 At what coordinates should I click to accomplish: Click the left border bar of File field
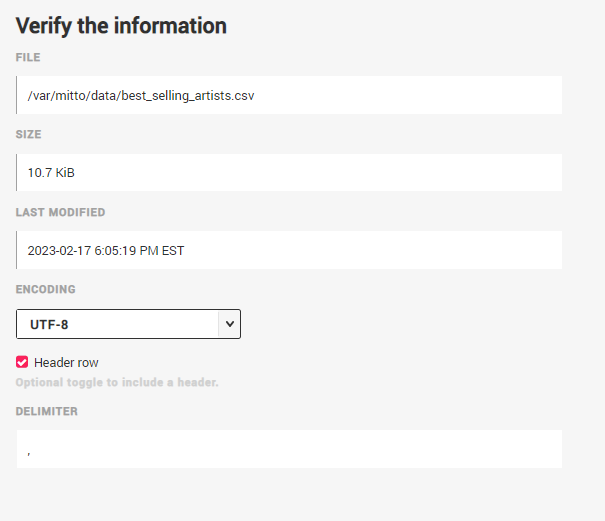click(x=17, y=95)
